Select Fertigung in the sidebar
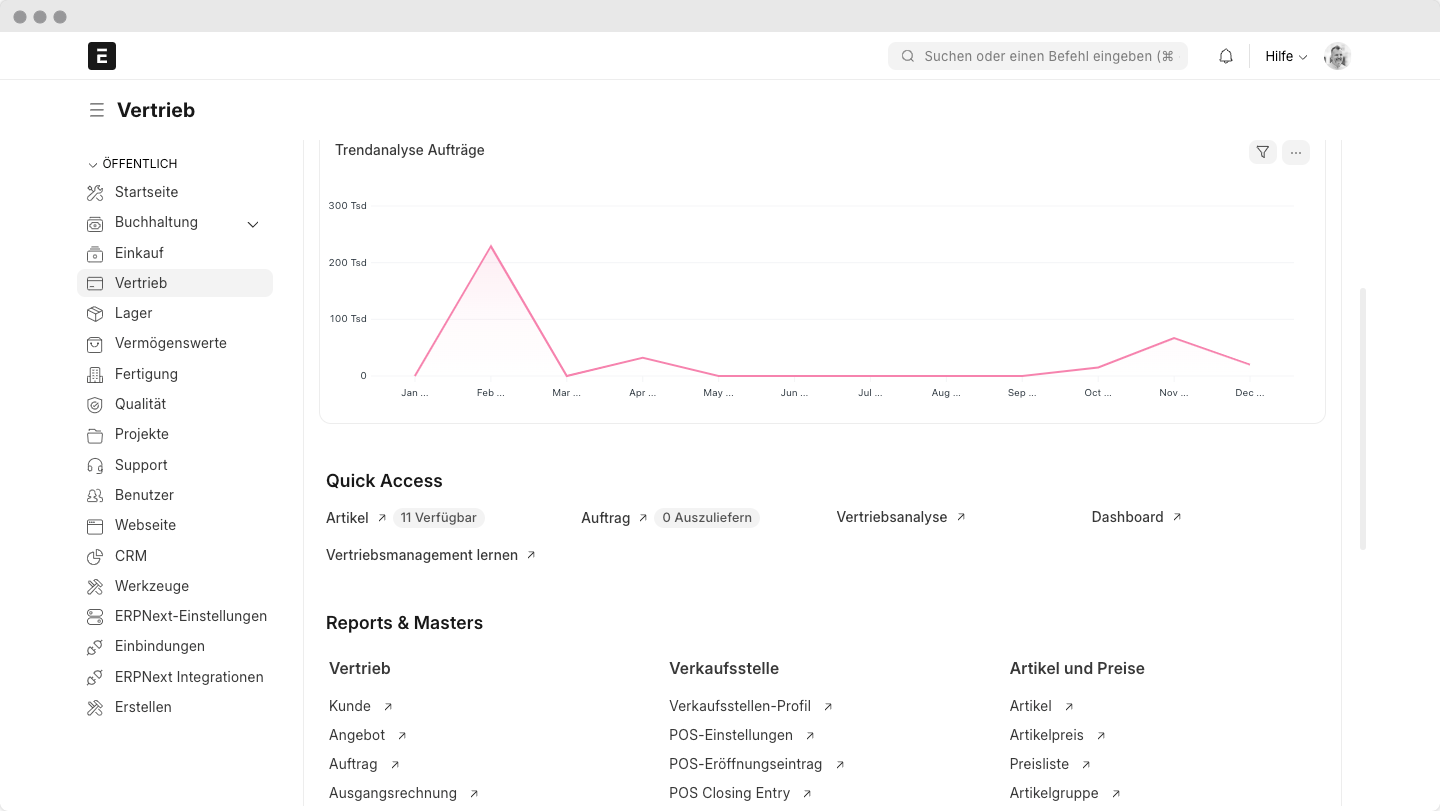 [x=146, y=374]
